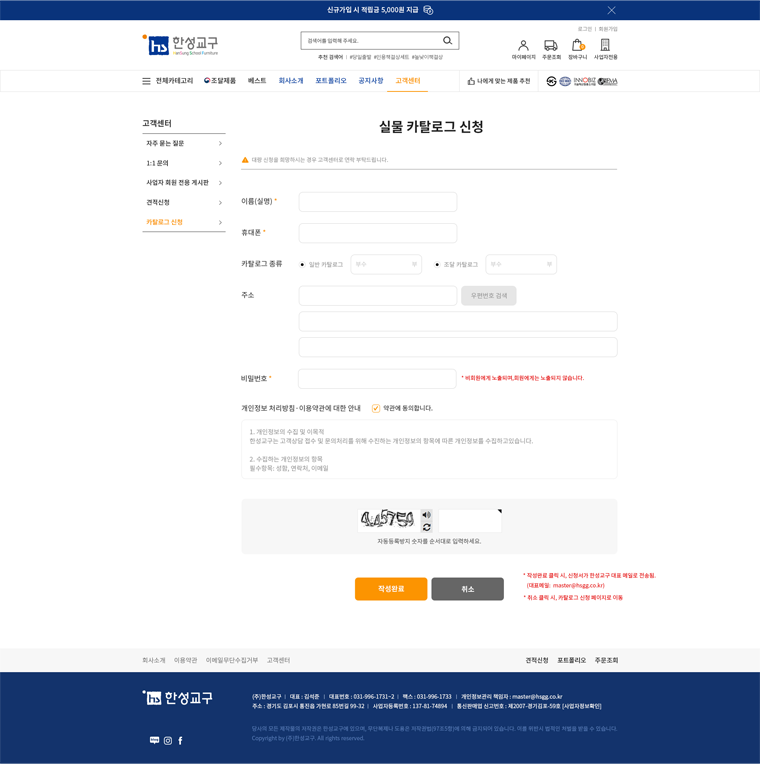The height and width of the screenshot is (764, 760).
Task: Click footer 회사소개 link
Action: point(153,660)
